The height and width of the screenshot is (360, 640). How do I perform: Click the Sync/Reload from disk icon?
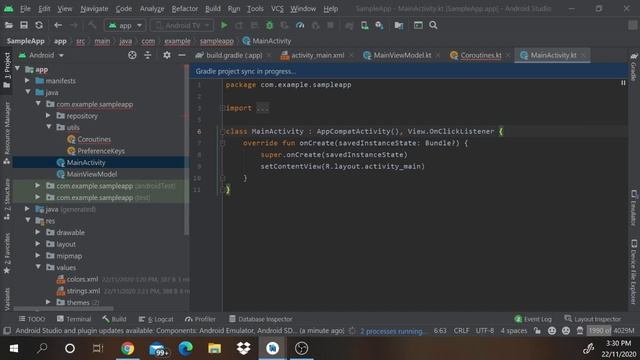pyautogui.click(x=39, y=25)
